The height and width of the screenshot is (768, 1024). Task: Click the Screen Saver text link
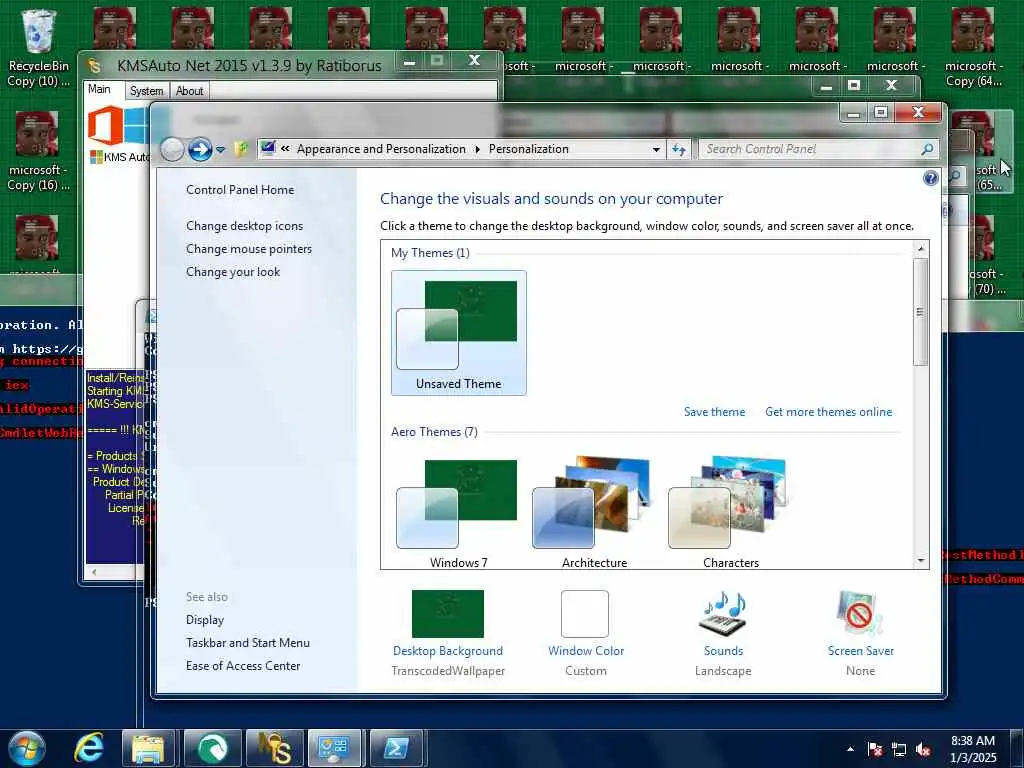(x=860, y=651)
